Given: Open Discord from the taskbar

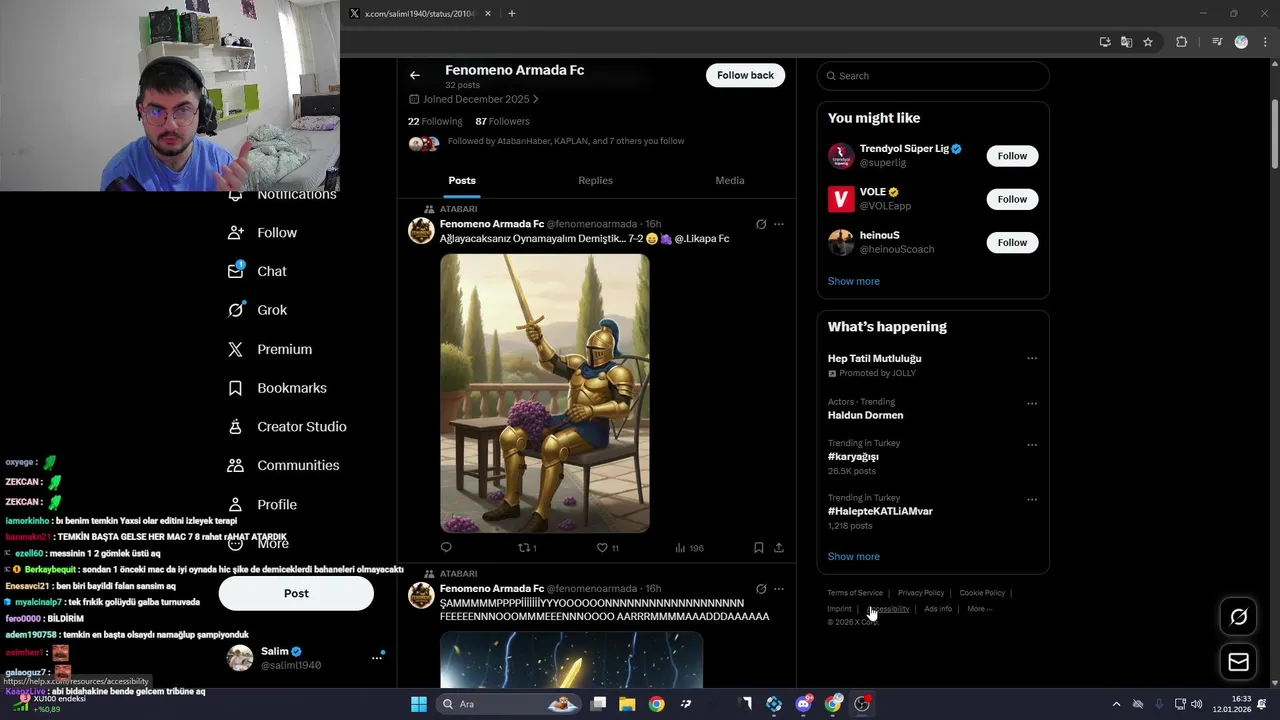Looking at the screenshot, I should pos(803,704).
